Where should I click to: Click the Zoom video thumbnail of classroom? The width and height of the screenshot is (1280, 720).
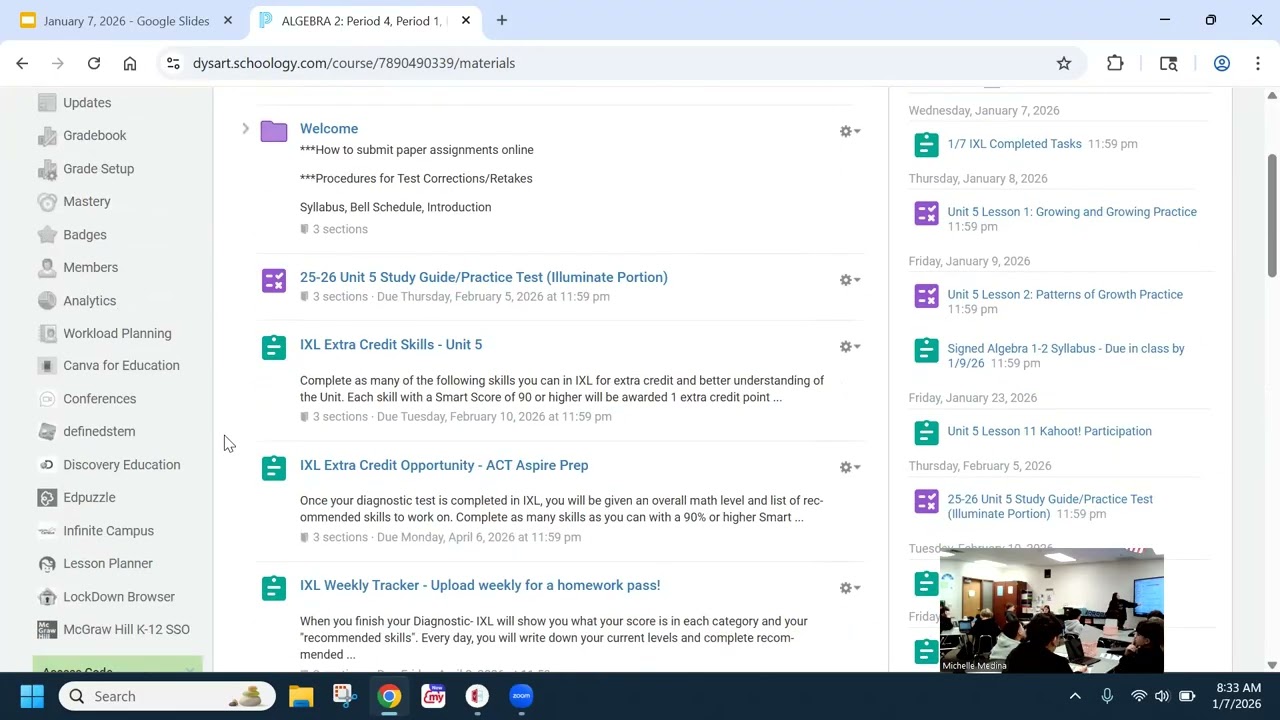[x=1051, y=610]
